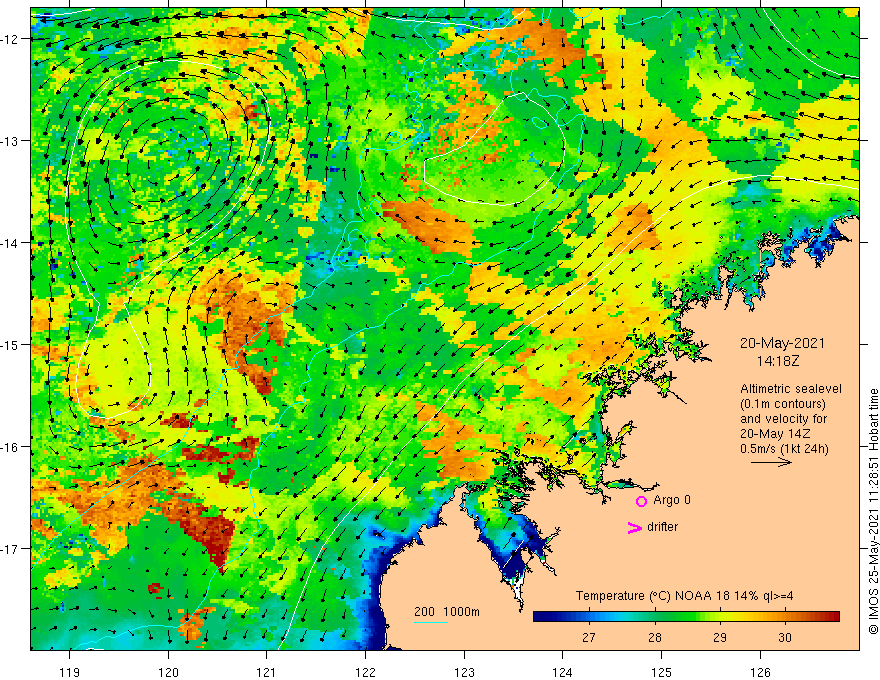Click the colorbar value 29
The image size is (880, 680).
pos(719,637)
